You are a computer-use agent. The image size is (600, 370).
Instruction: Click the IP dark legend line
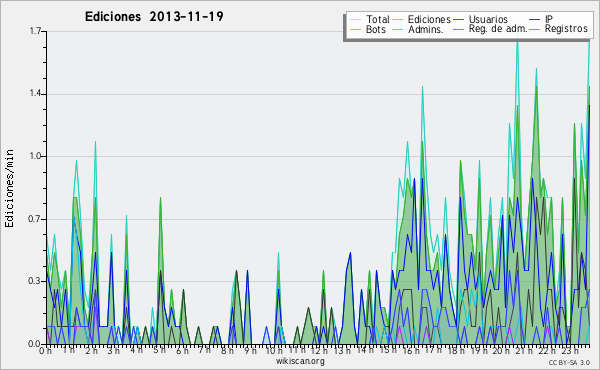[x=535, y=20]
